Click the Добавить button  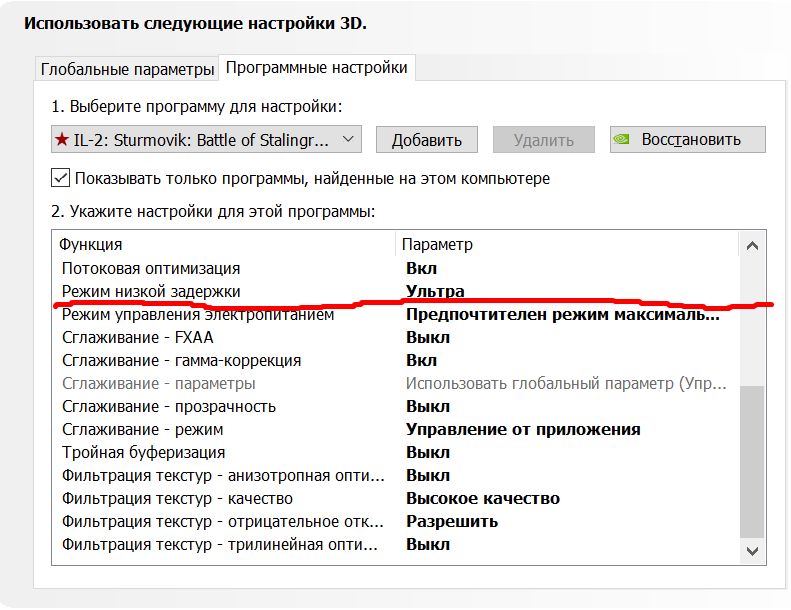pyautogui.click(x=427, y=140)
